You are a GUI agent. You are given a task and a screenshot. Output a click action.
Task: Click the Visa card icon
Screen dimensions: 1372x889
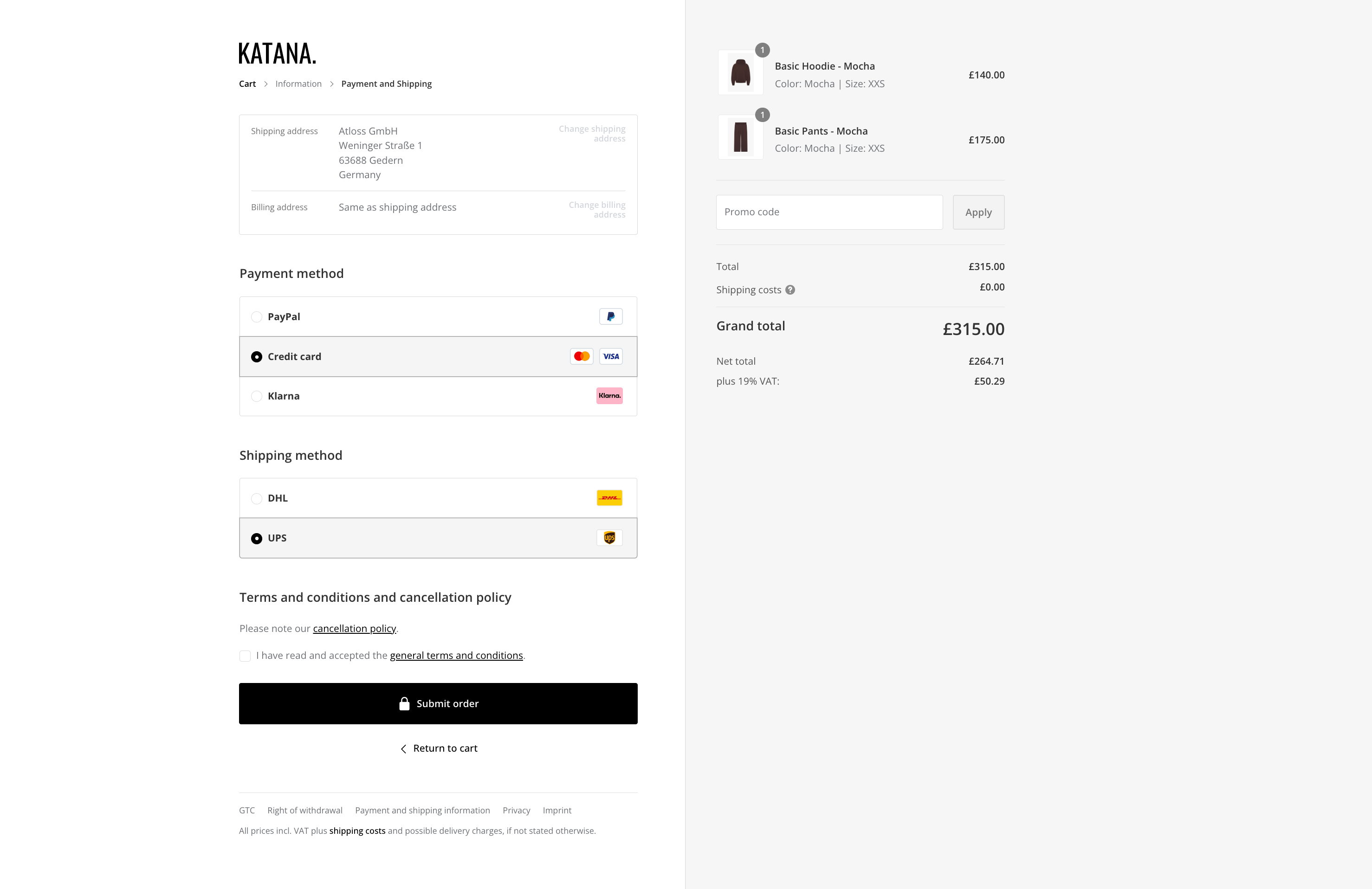[x=610, y=356]
